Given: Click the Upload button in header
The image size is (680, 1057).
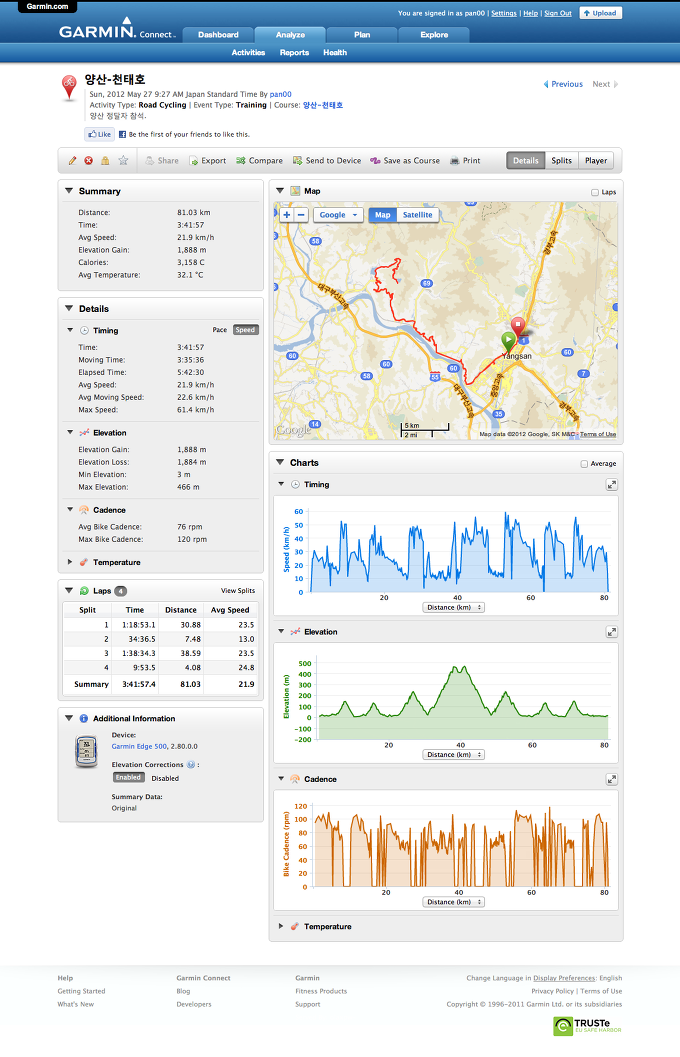Looking at the screenshot, I should point(600,13).
